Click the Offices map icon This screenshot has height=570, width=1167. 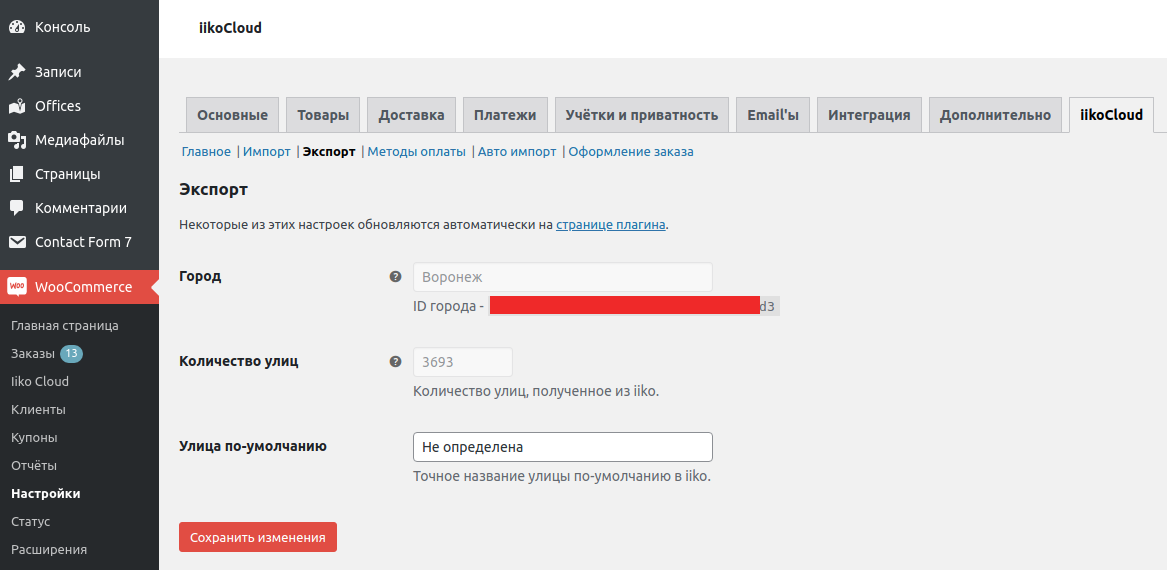pyautogui.click(x=17, y=106)
